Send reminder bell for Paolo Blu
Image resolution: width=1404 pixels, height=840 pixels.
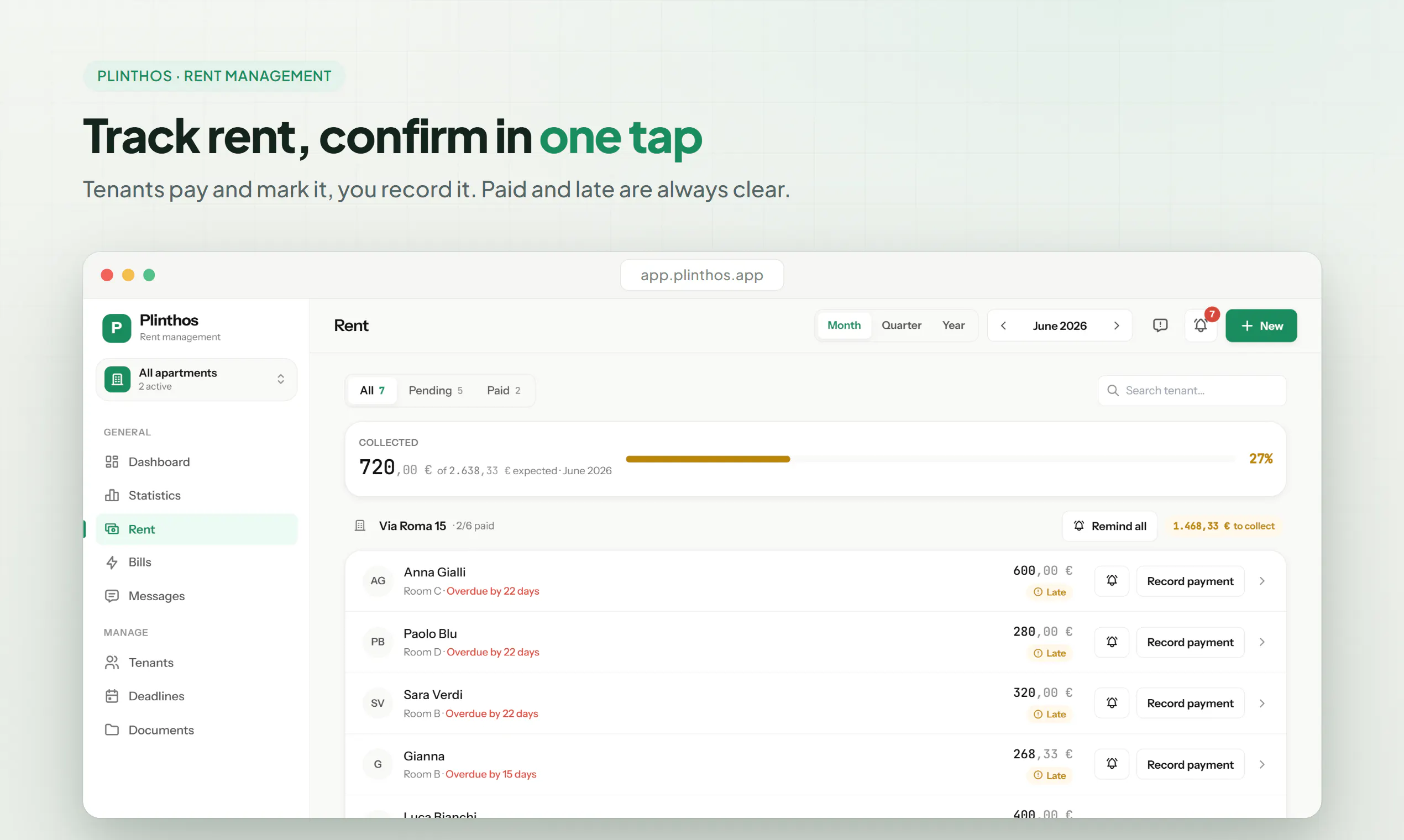pyautogui.click(x=1112, y=643)
